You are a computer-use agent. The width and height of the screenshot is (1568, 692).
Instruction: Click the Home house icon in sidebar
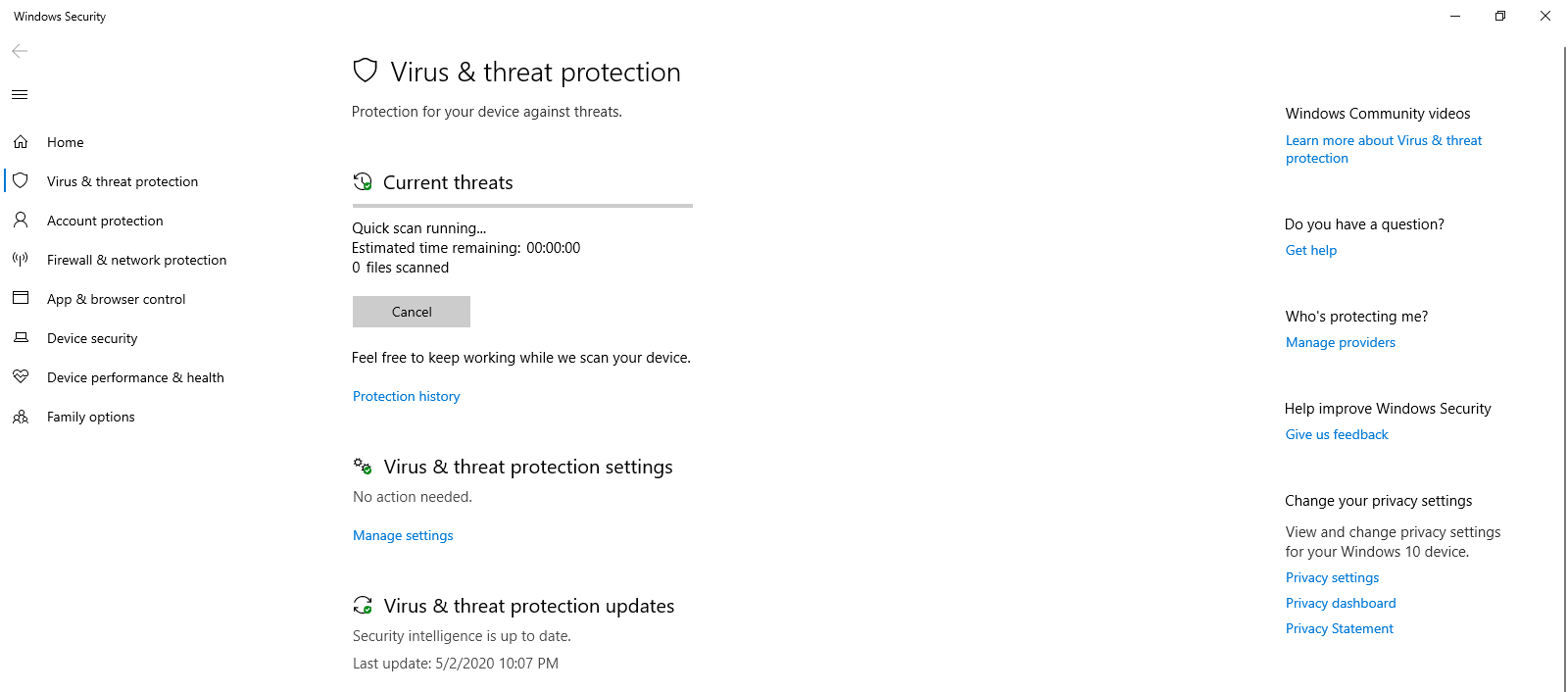point(21,142)
